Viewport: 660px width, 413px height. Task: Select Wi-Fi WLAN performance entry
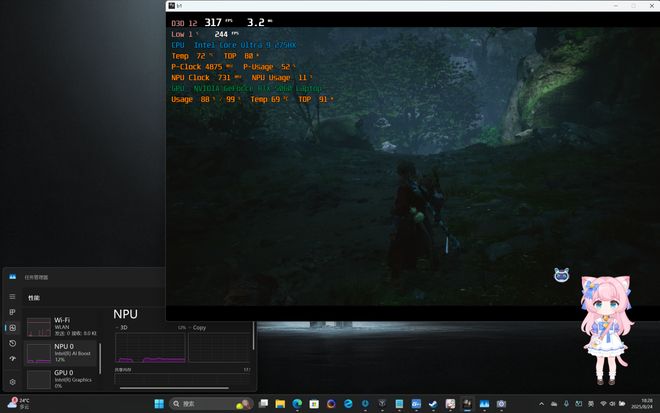[x=62, y=327]
